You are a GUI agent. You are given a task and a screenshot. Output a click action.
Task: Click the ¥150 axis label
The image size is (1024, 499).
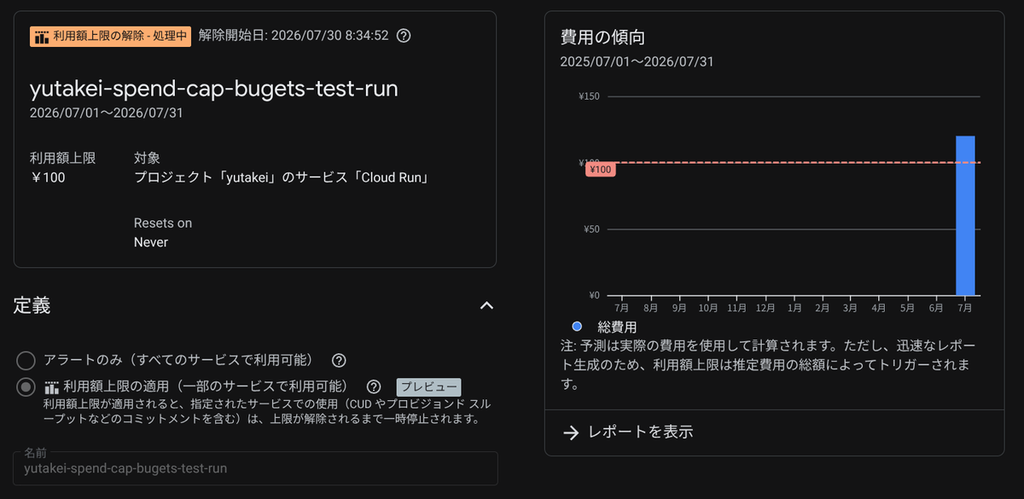[589, 97]
